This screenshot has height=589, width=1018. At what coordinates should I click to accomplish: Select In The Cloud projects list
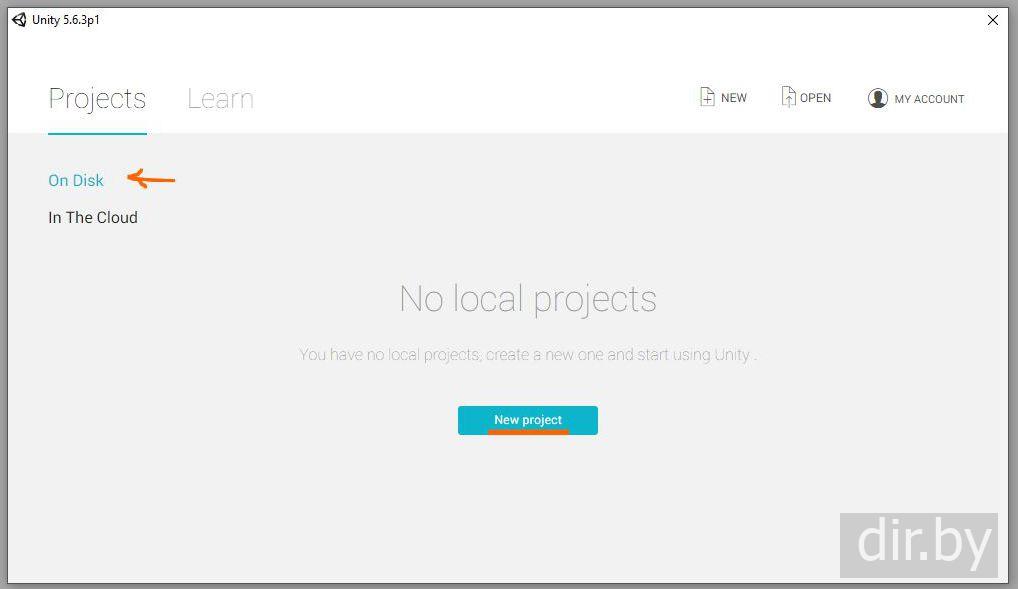tap(93, 218)
